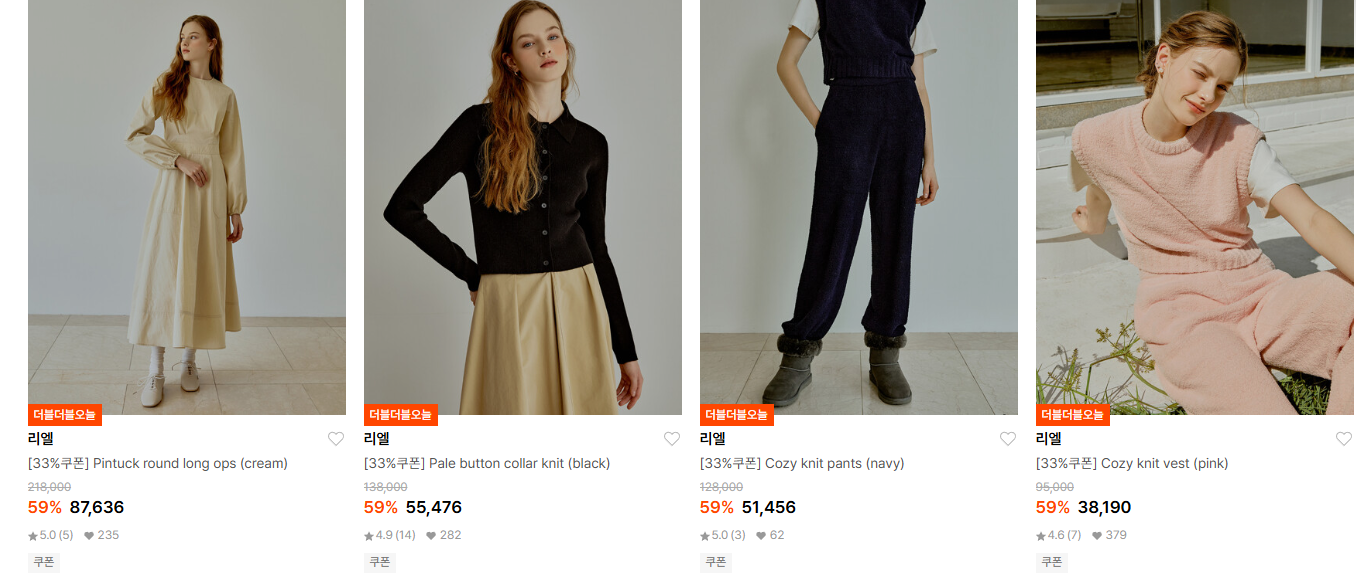Click the 쿠폰 tag under the black knit

click(x=380, y=562)
